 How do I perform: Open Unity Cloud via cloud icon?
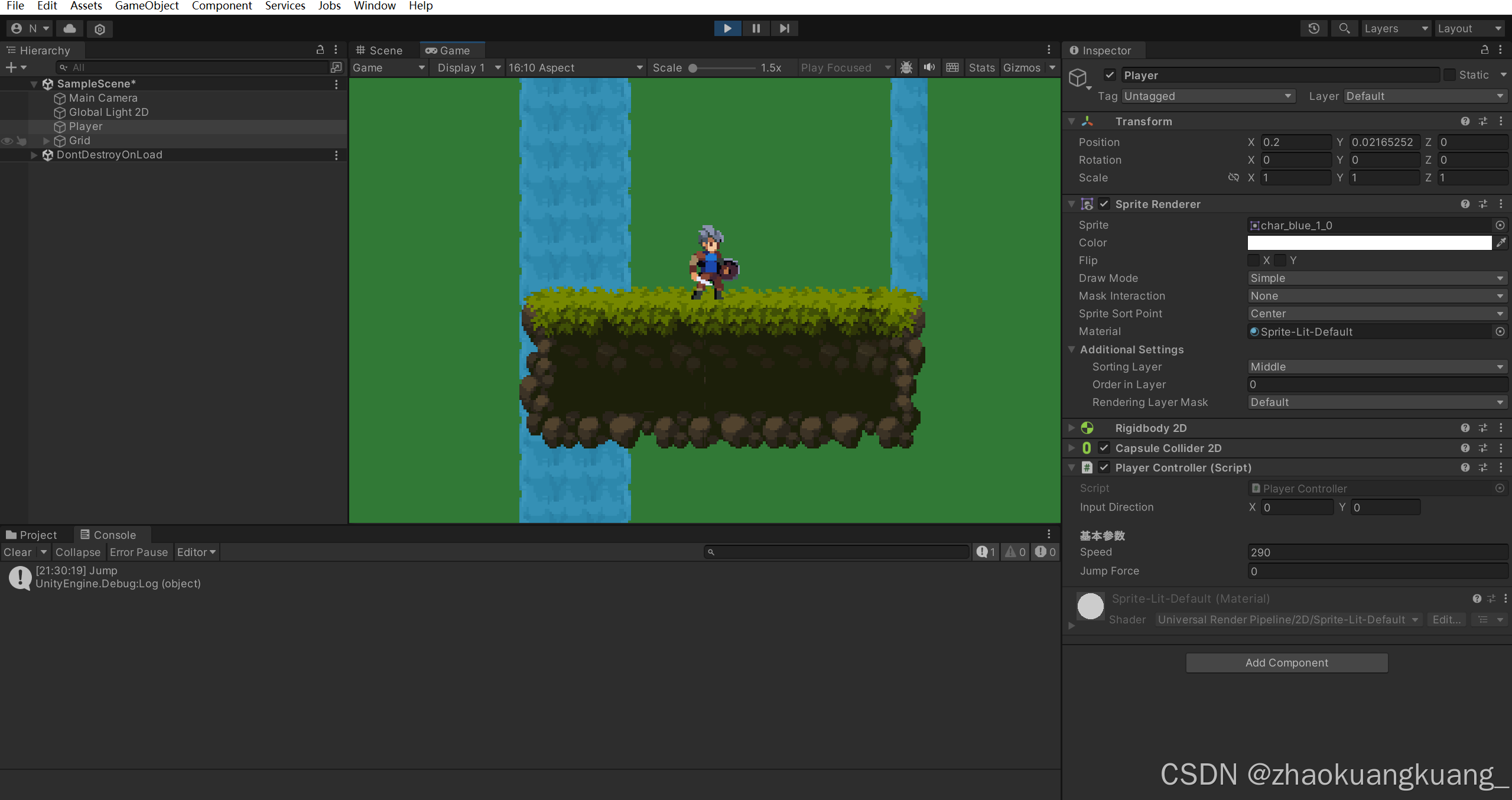coord(70,28)
